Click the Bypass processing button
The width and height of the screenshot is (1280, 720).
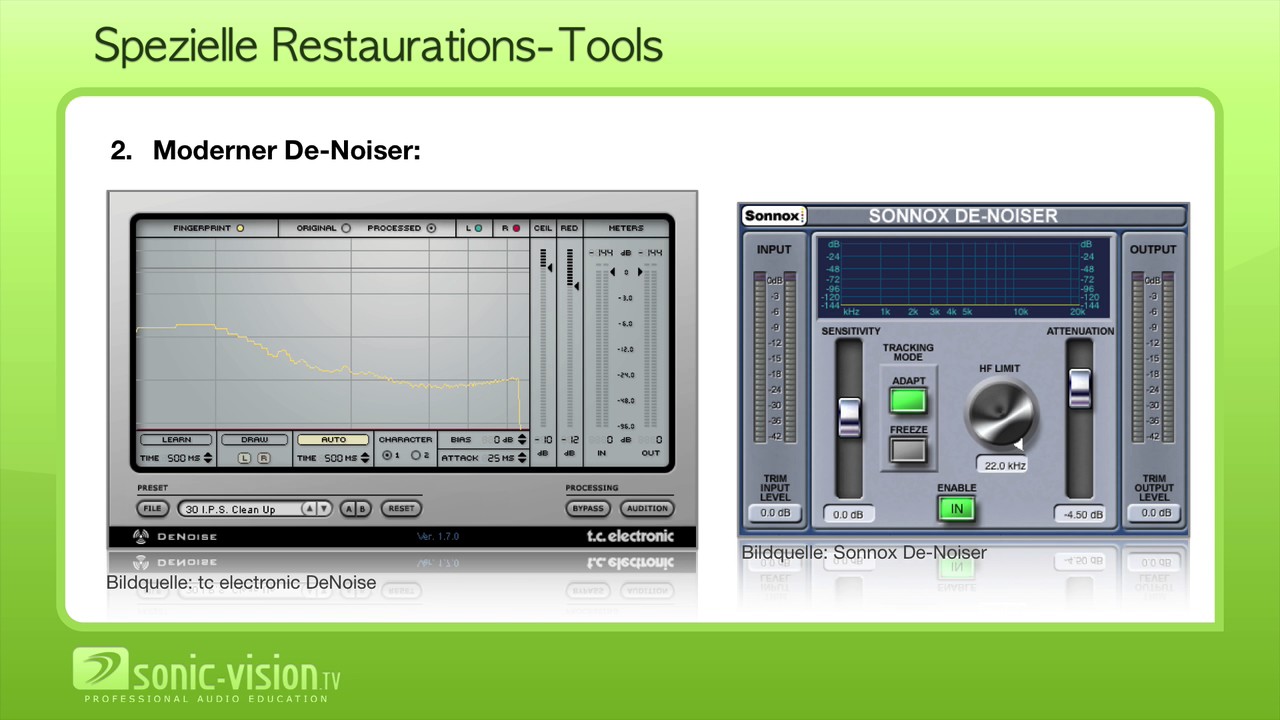(587, 509)
